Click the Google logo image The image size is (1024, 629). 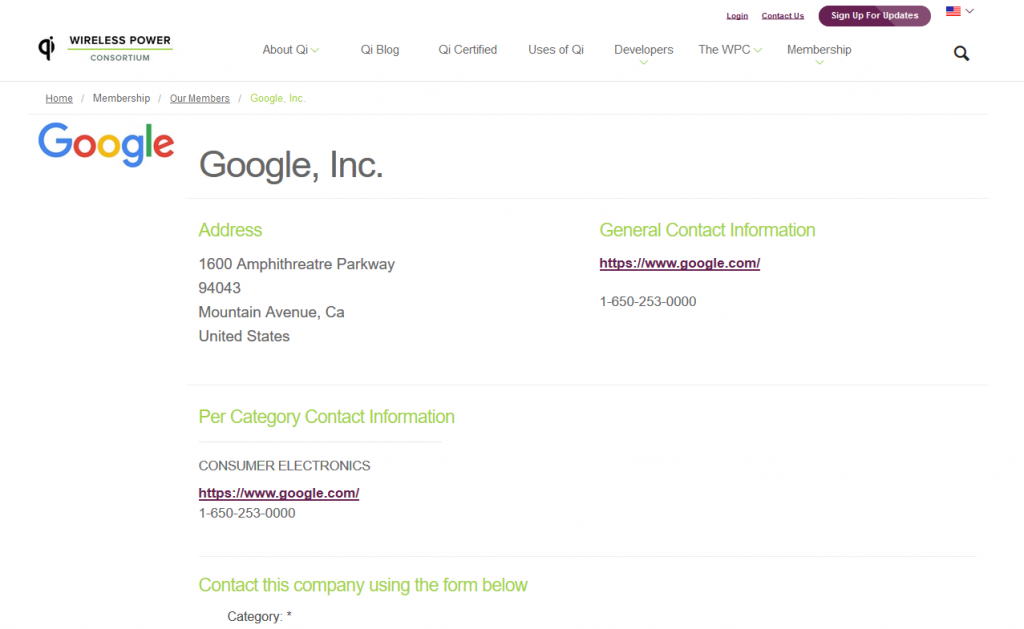click(106, 145)
